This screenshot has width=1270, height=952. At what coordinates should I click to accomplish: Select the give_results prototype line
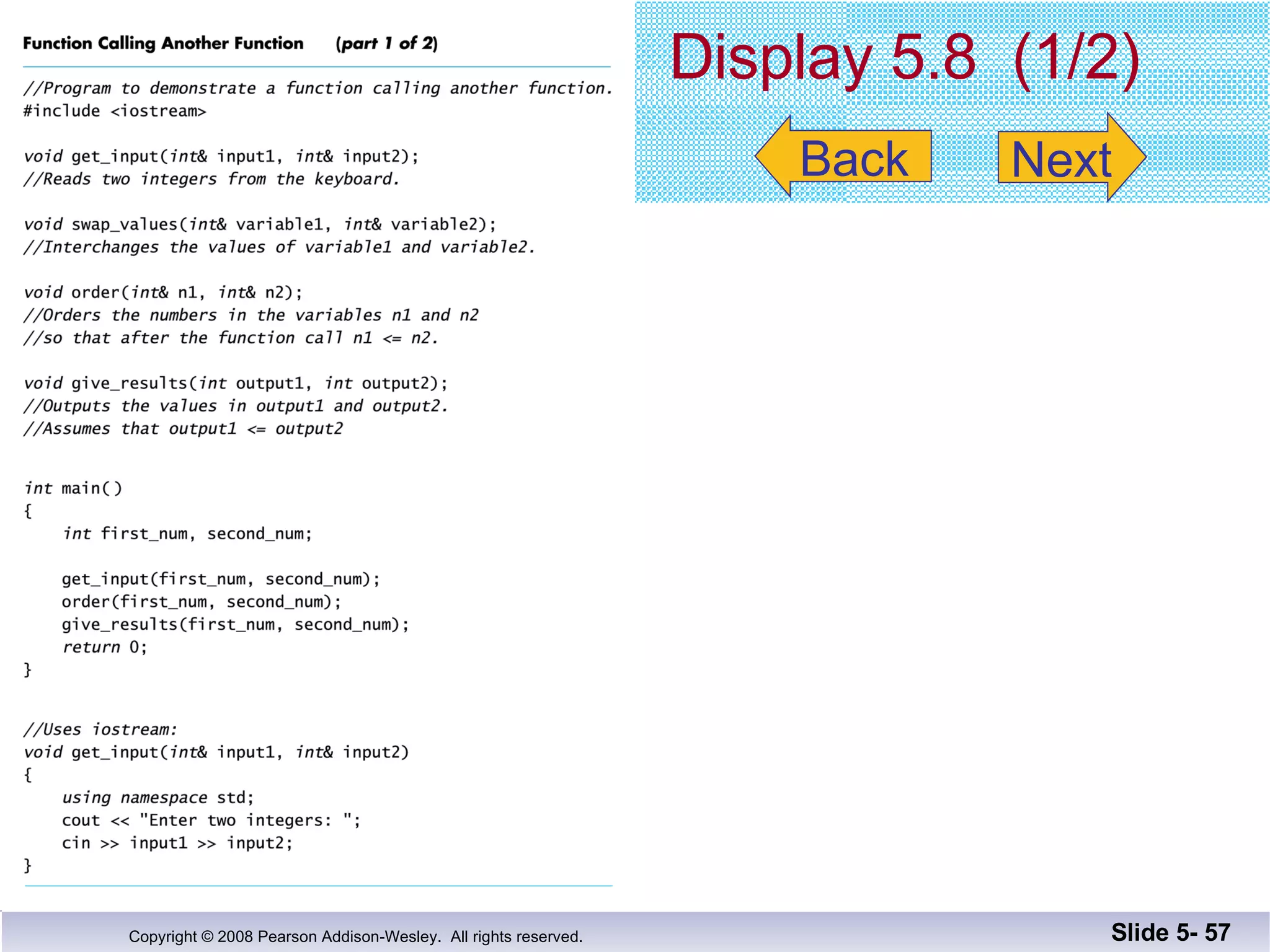pos(236,384)
